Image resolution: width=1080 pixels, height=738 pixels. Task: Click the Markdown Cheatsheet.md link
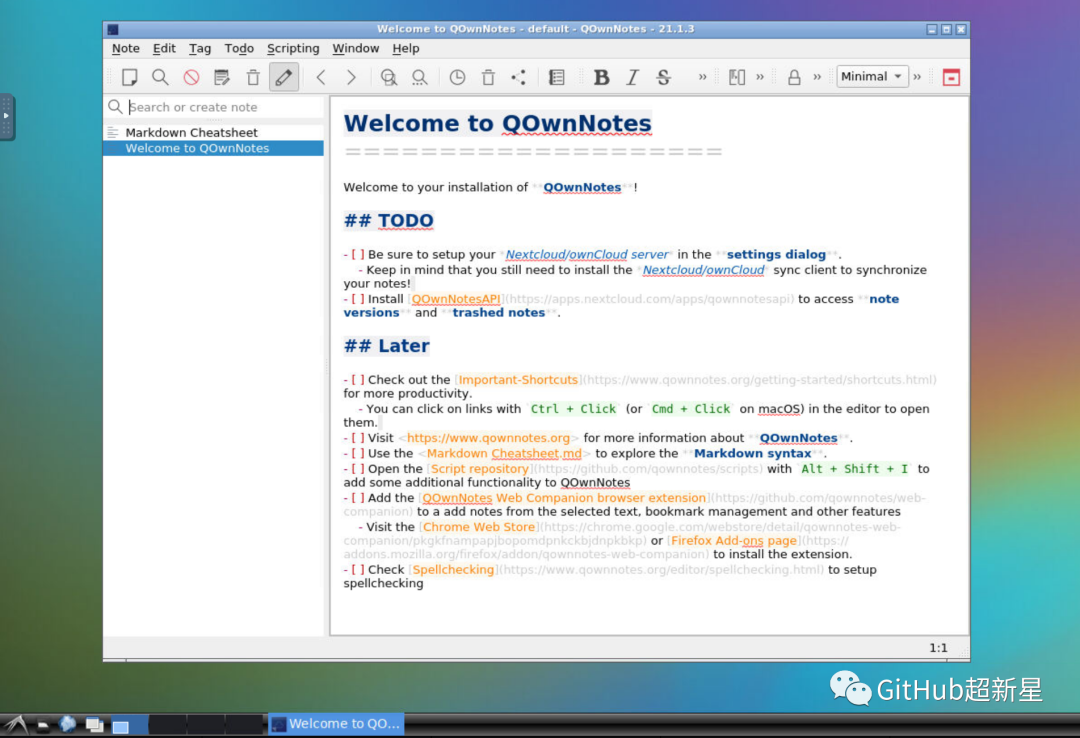504,453
